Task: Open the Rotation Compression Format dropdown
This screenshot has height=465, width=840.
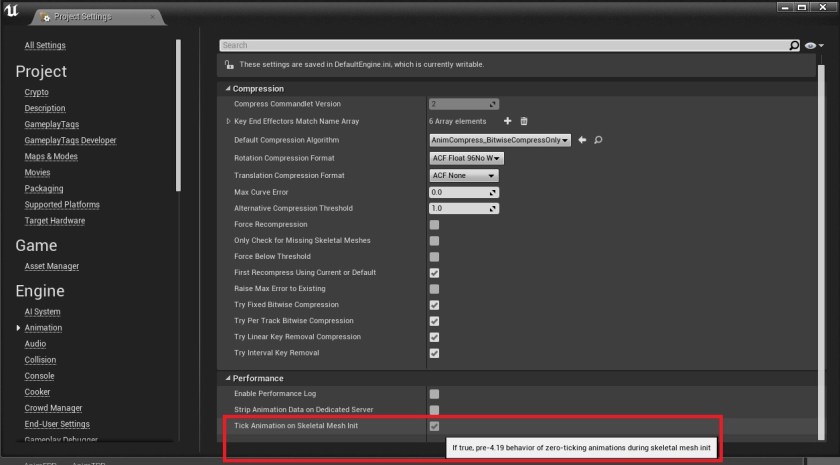Action: (x=467, y=158)
